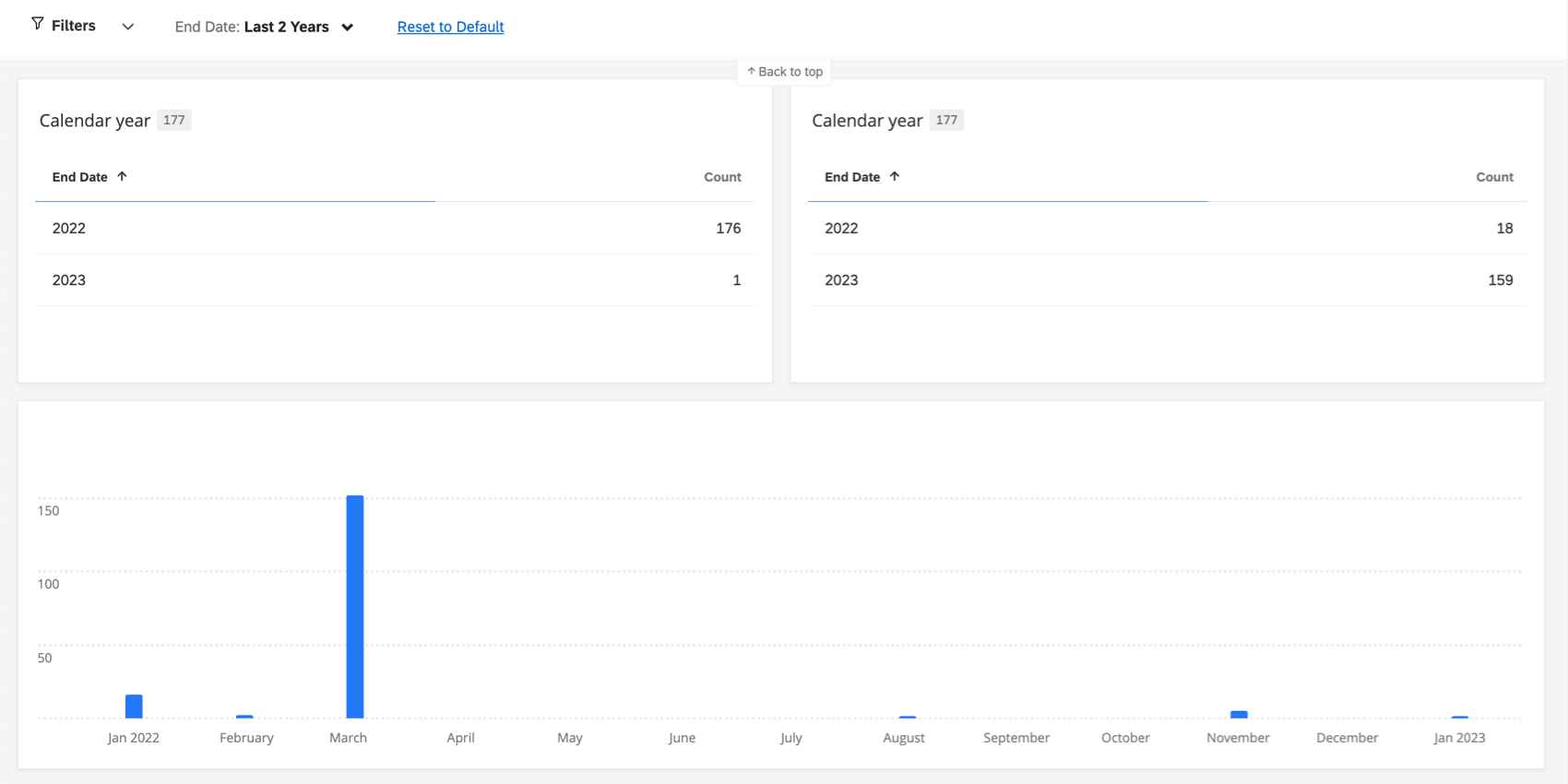1568x784 pixels.
Task: Toggle End Date sort arrow in left table
Action: coord(122,176)
